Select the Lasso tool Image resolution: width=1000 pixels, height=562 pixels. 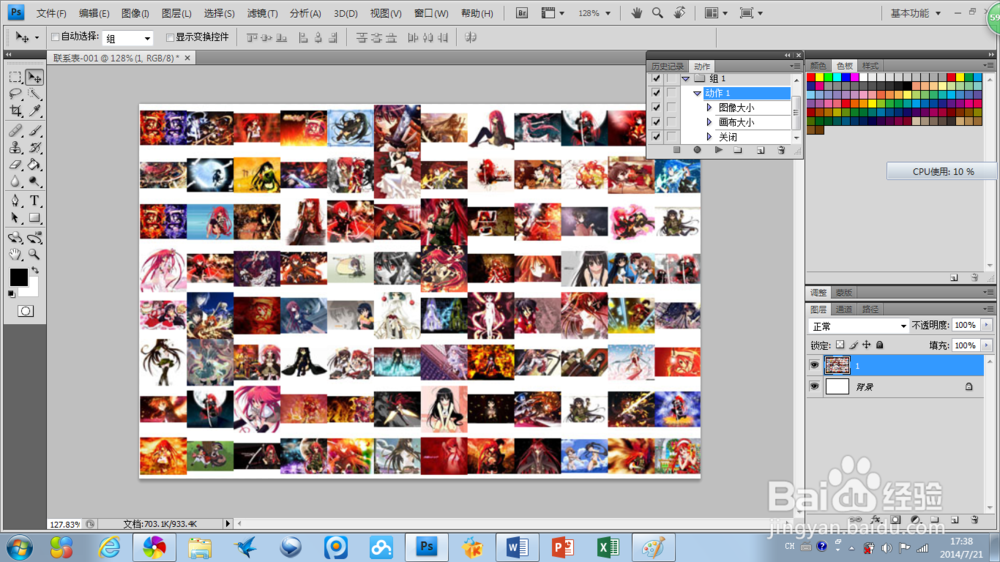coord(15,94)
